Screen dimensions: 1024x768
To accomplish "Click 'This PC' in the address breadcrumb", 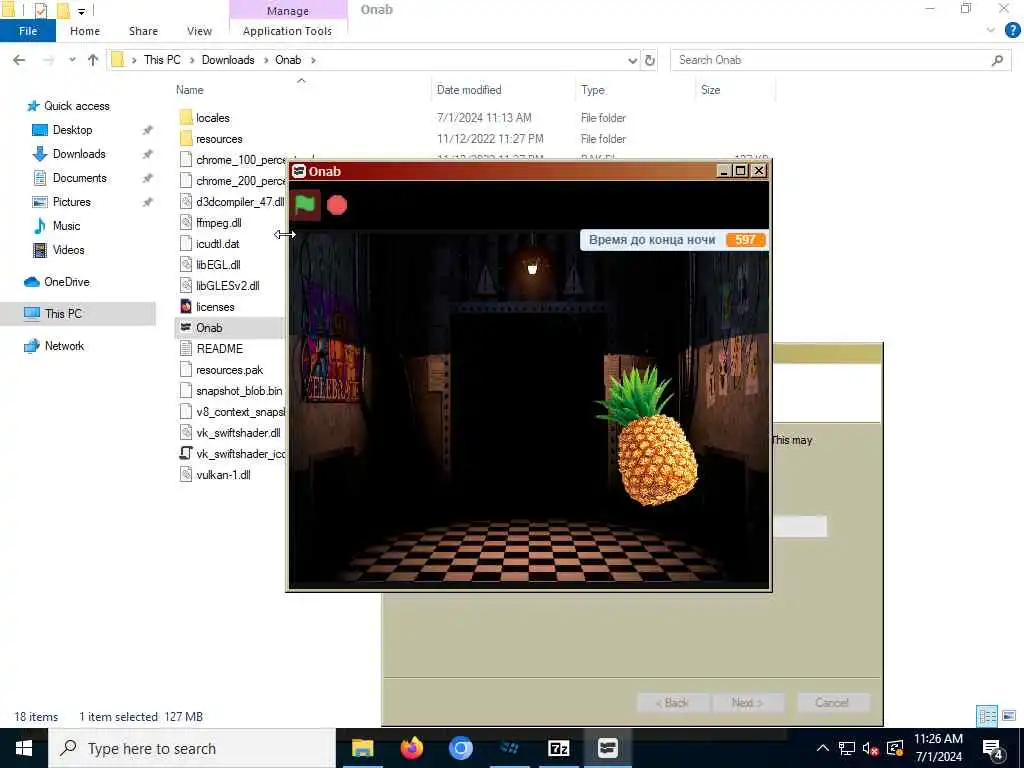I will click(162, 60).
